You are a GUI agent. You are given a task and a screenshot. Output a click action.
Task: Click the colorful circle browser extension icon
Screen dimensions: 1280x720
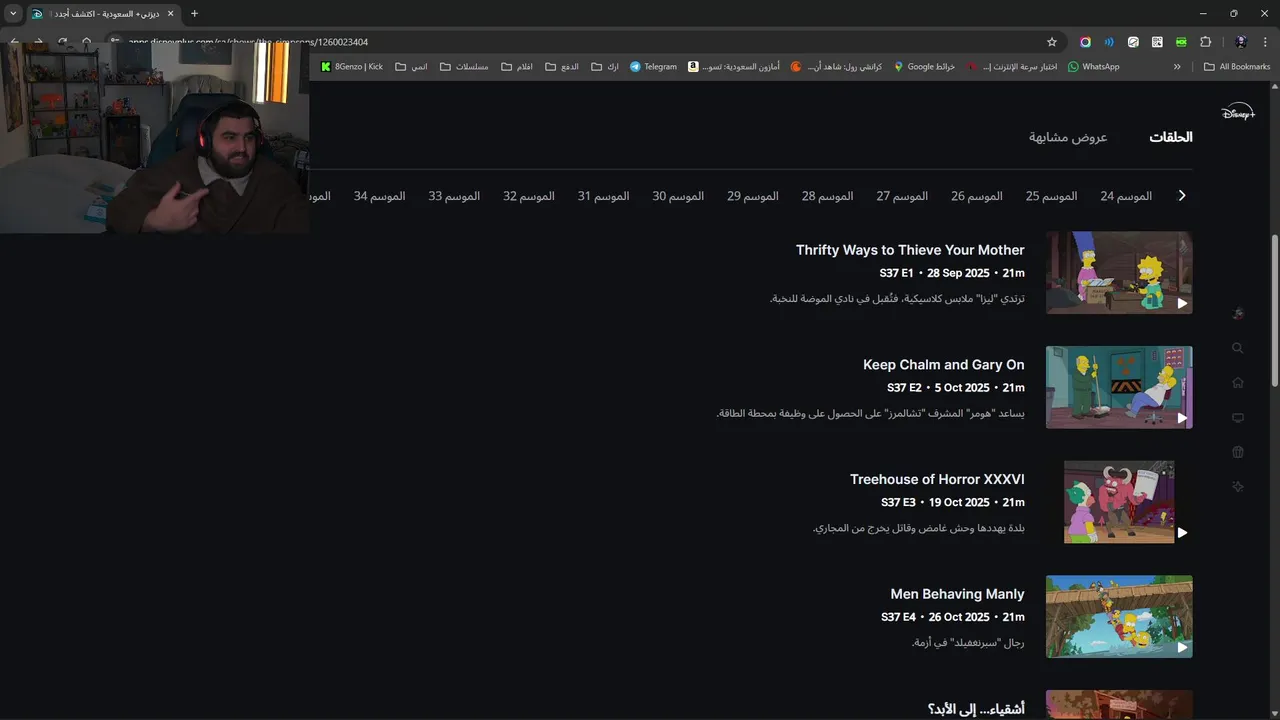tap(1085, 42)
